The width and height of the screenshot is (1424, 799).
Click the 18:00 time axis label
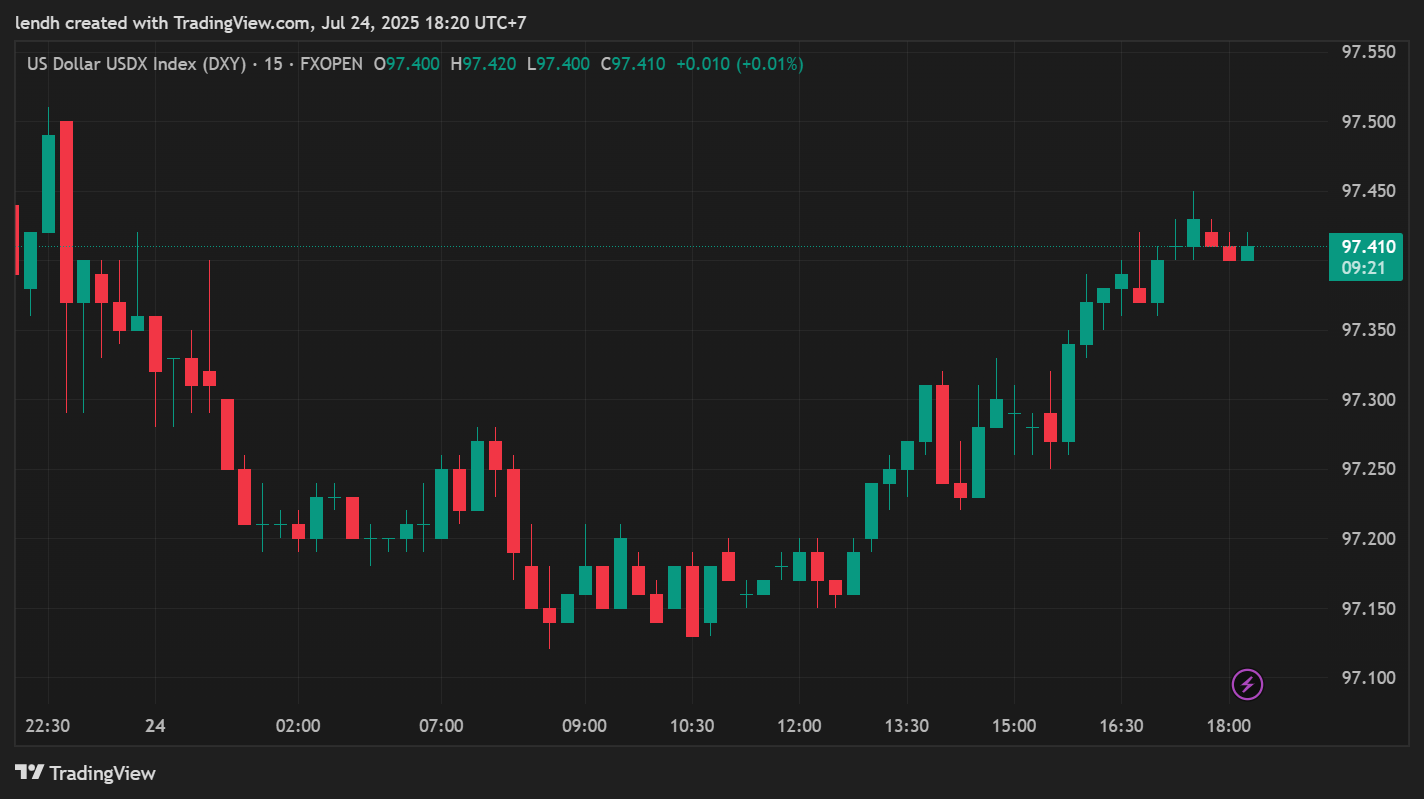pyautogui.click(x=1228, y=726)
